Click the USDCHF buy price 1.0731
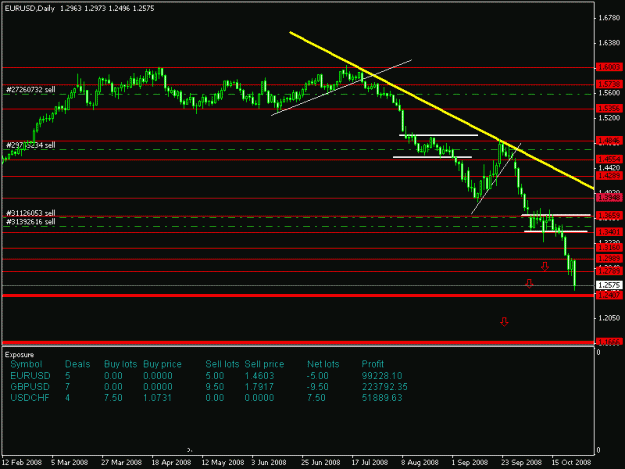The image size is (625, 469). tap(158, 398)
